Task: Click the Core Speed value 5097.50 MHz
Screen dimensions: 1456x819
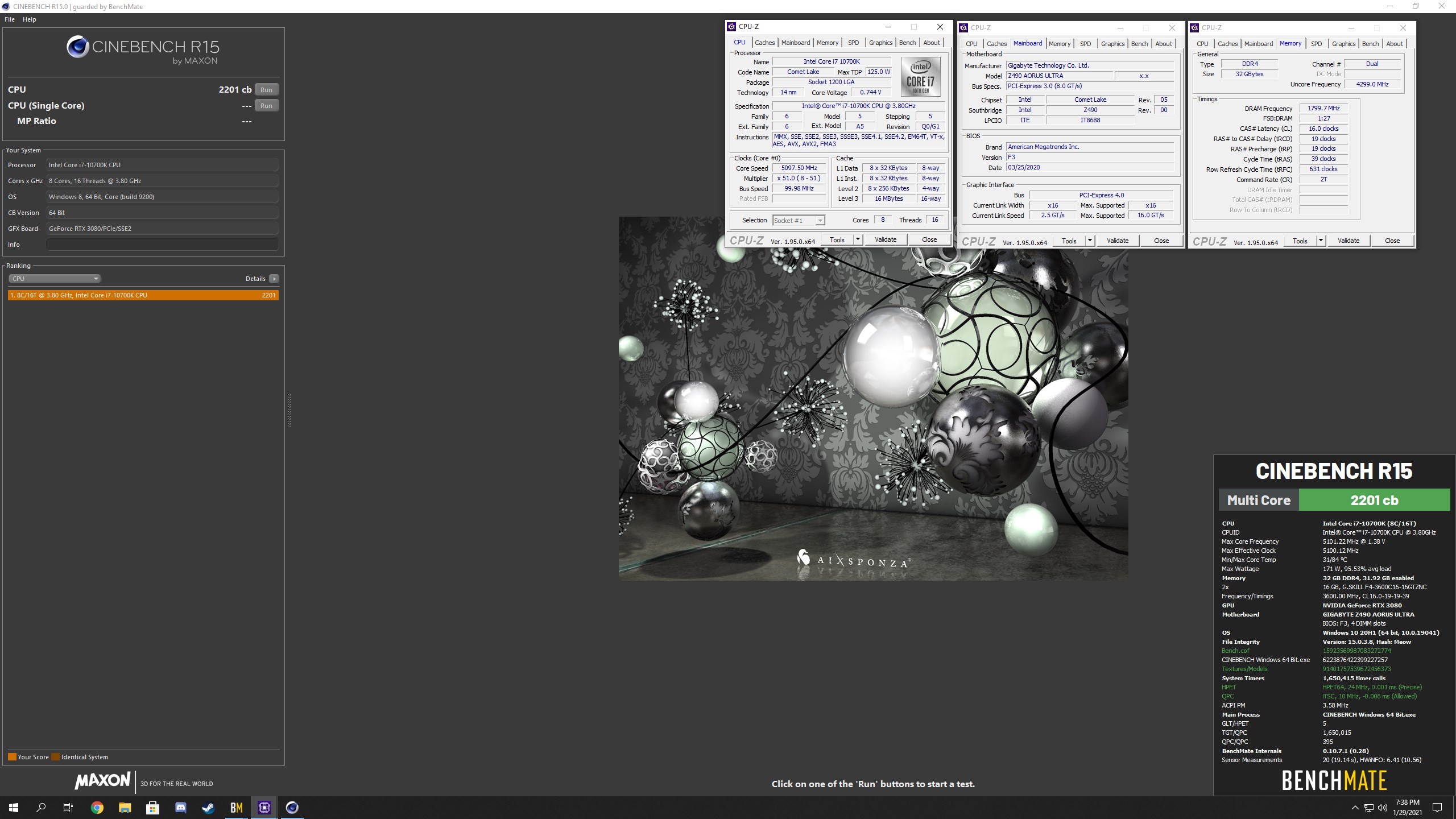Action: 799,168
